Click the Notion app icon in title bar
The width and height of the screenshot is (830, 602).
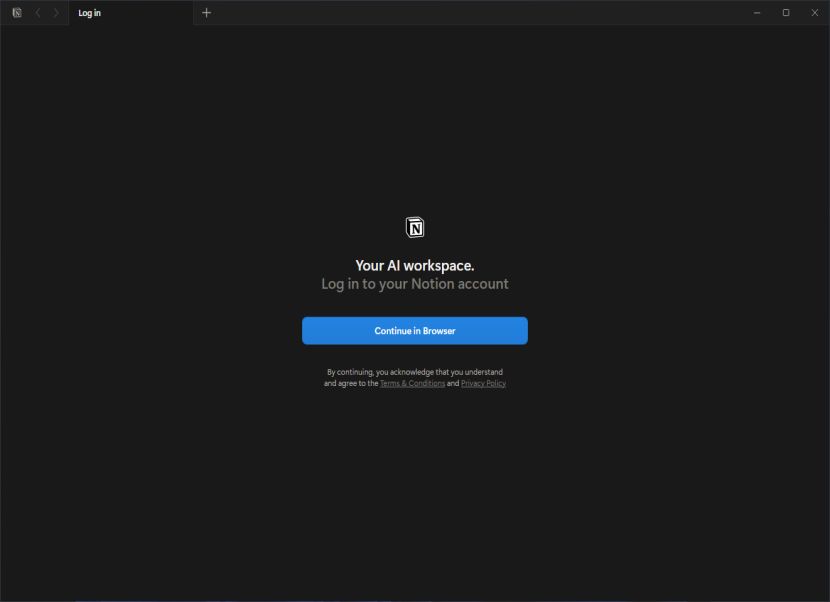(x=17, y=13)
